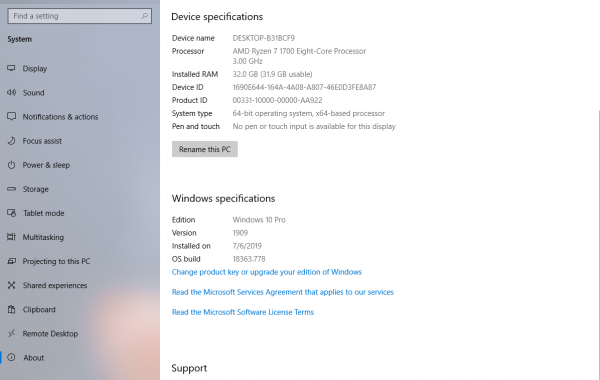
Task: Click the Shared experiences icon
Action: click(x=11, y=285)
